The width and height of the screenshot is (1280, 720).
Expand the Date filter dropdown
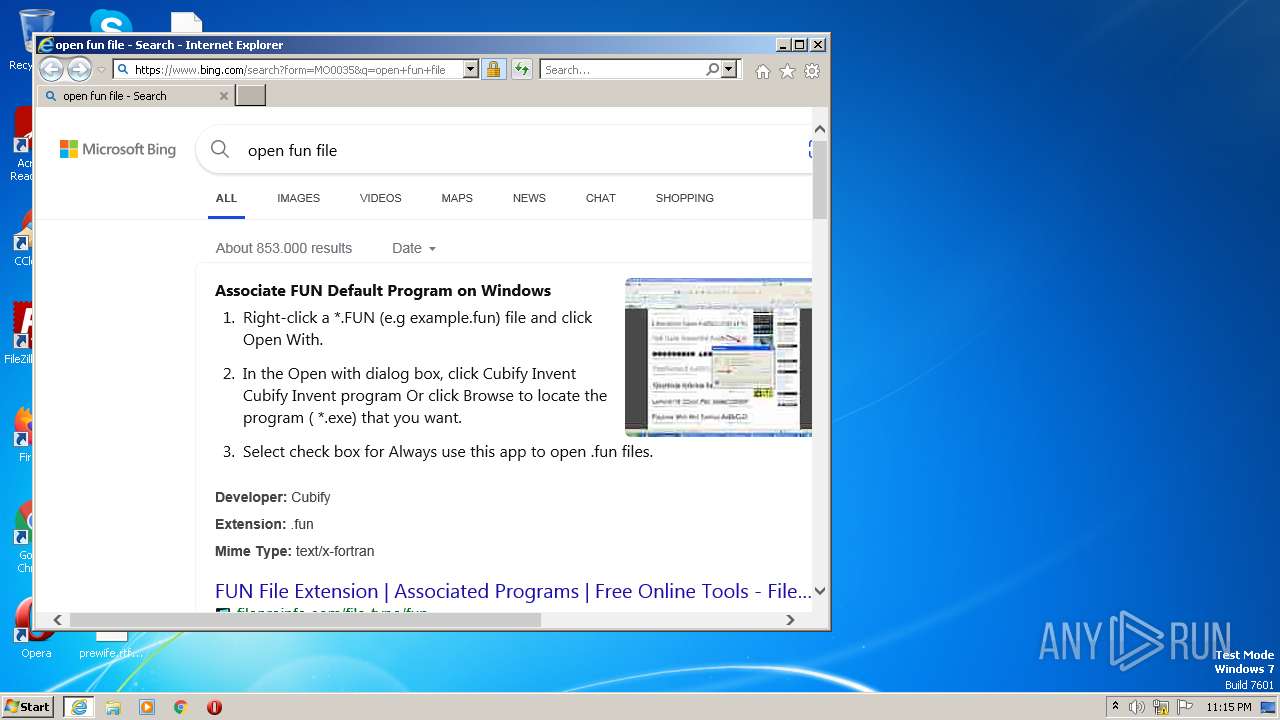pyautogui.click(x=414, y=248)
